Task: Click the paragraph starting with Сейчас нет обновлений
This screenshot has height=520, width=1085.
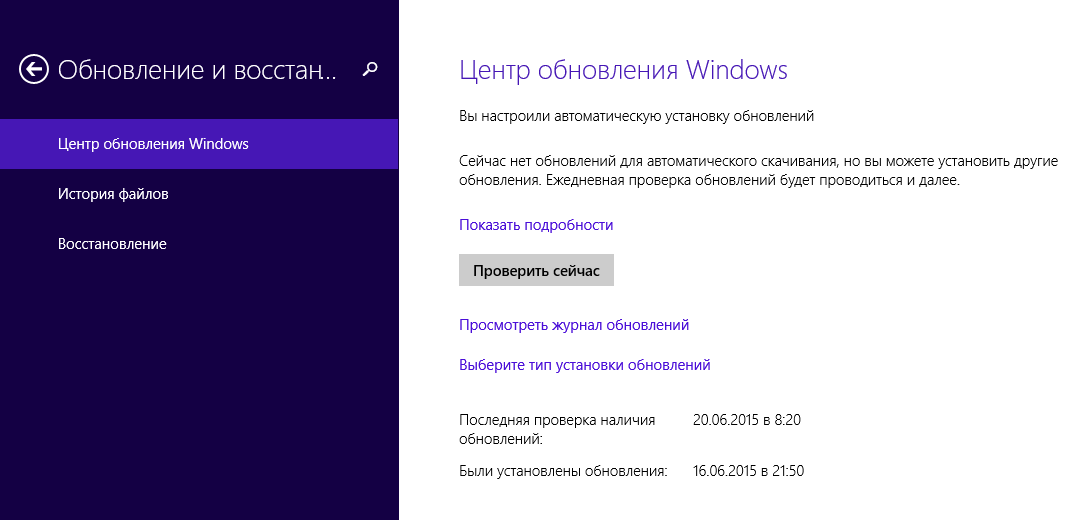Action: point(758,171)
